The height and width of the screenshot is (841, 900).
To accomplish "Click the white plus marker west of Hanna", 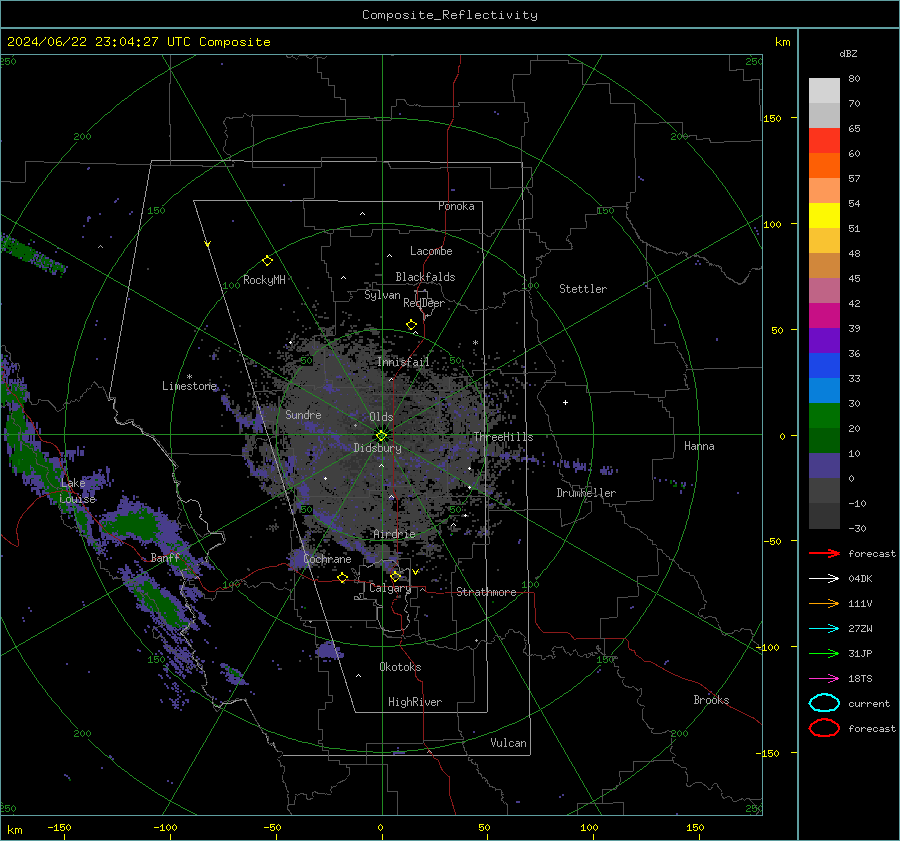I will point(565,402).
